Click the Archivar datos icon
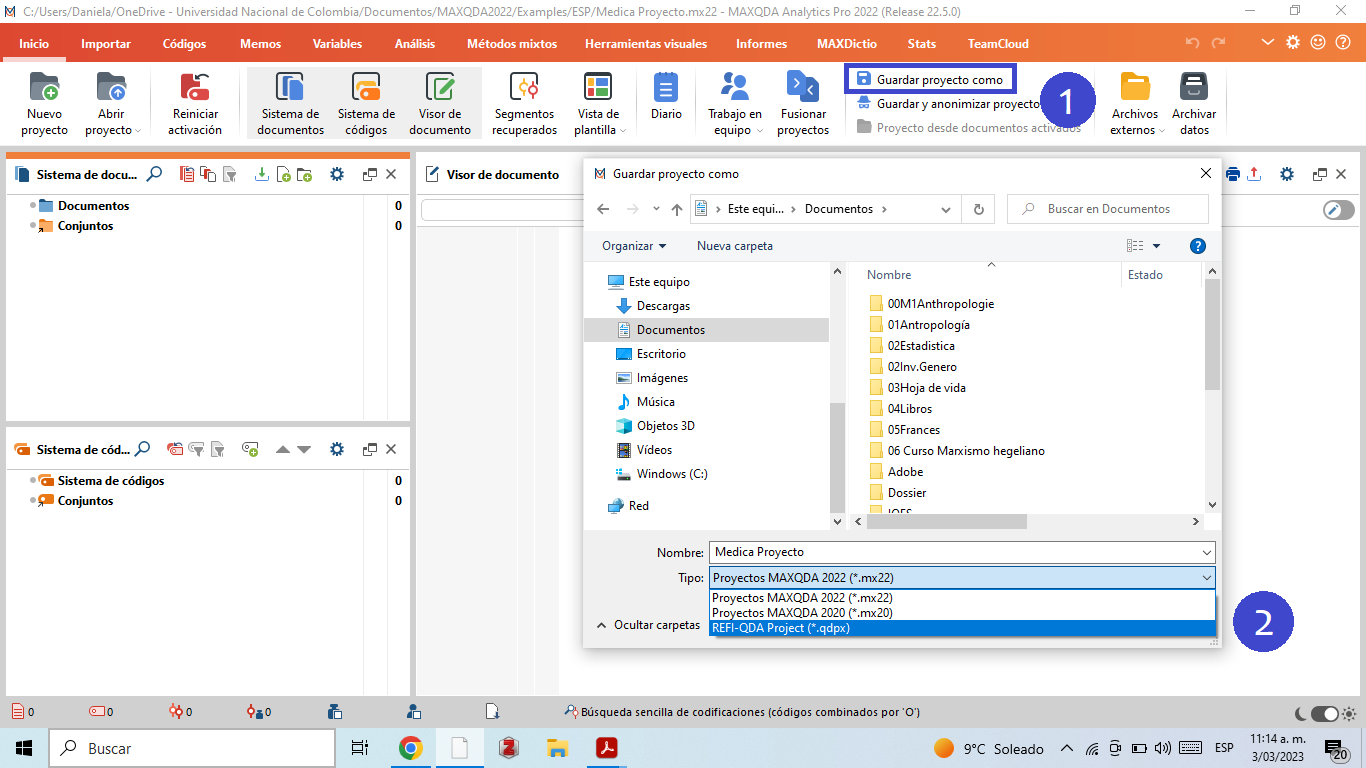The image size is (1366, 768). click(1194, 88)
